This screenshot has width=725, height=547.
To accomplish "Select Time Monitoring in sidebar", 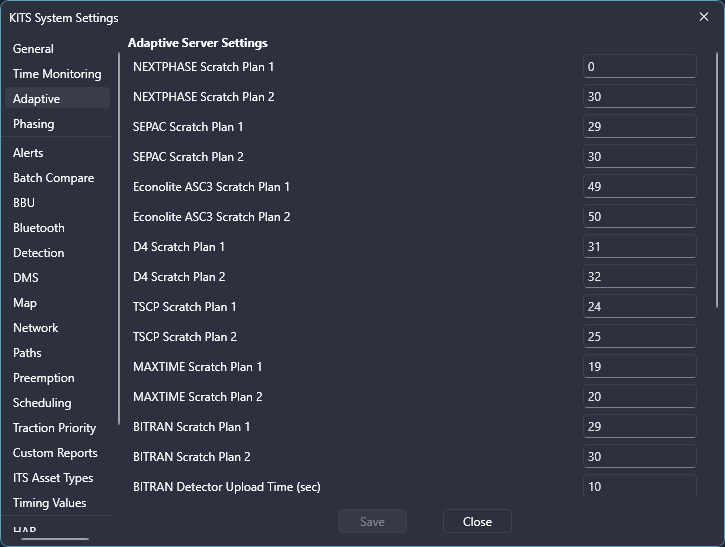I will click(x=57, y=74).
